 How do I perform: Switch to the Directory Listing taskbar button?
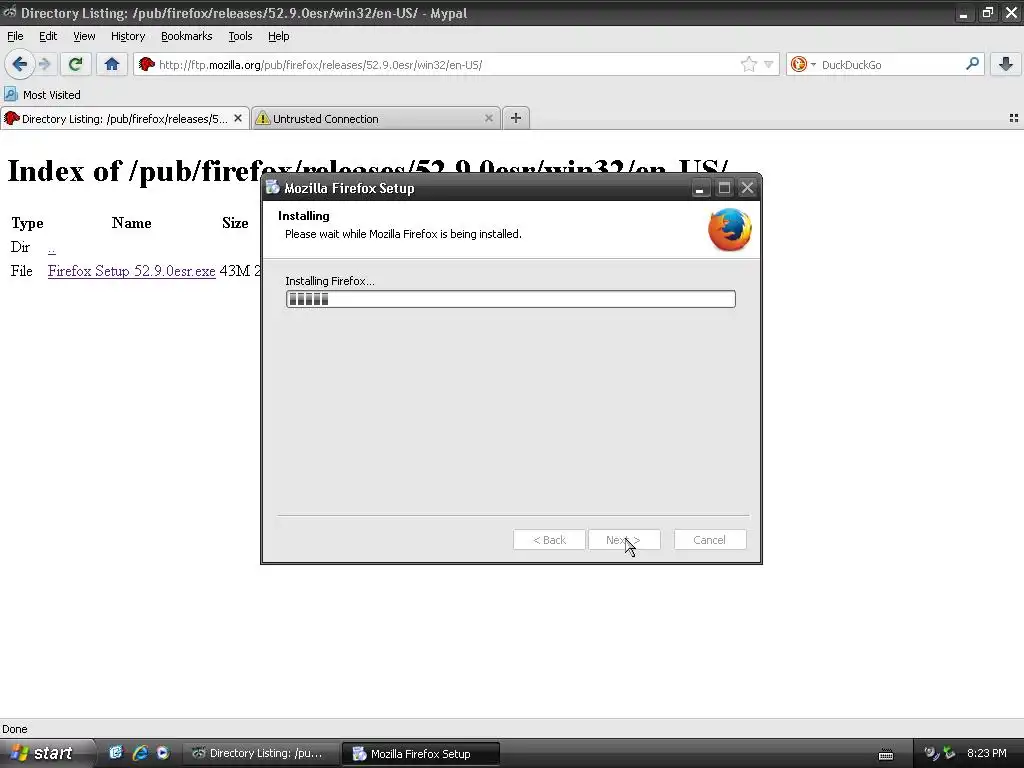[260, 753]
